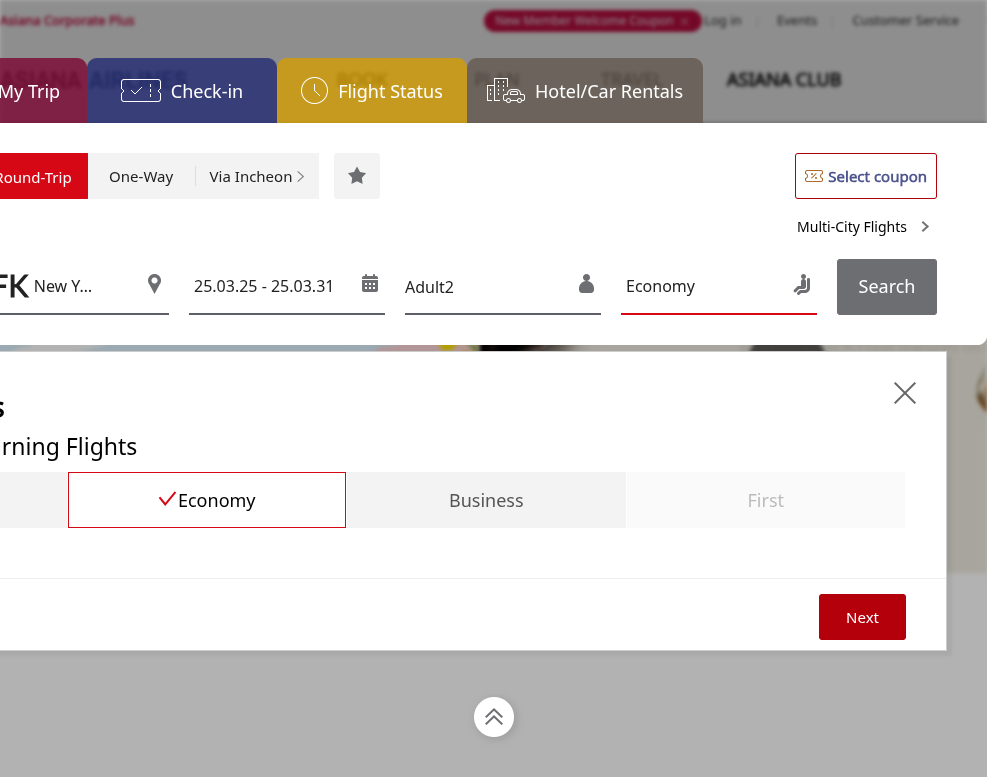Open the Hotel/Car Rentals tab
The width and height of the screenshot is (987, 777).
coord(585,91)
